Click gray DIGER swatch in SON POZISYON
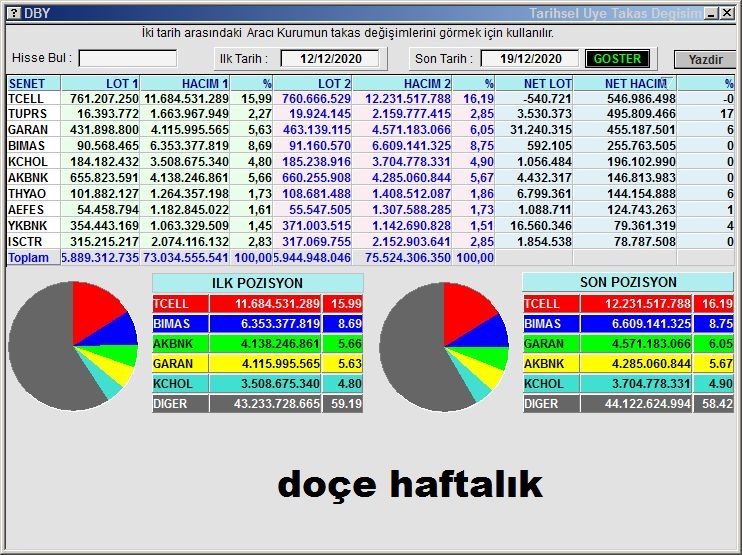The height and width of the screenshot is (555, 742). tap(551, 404)
